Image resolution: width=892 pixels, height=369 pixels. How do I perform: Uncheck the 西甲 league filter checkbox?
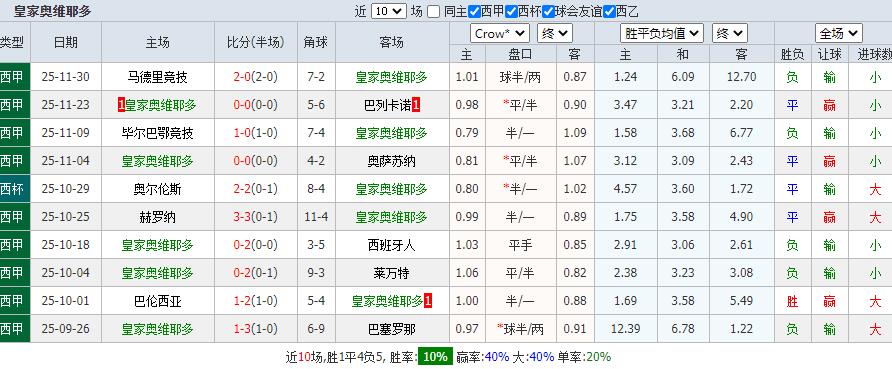[473, 11]
